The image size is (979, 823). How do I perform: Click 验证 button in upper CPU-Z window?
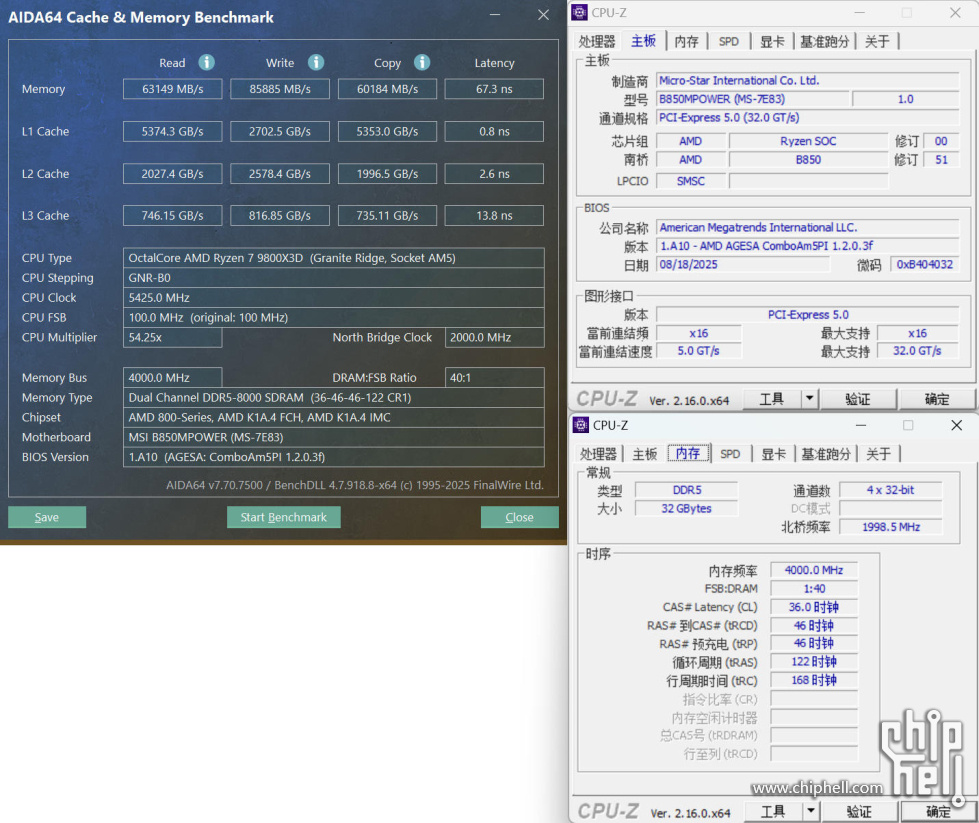pyautogui.click(x=858, y=399)
